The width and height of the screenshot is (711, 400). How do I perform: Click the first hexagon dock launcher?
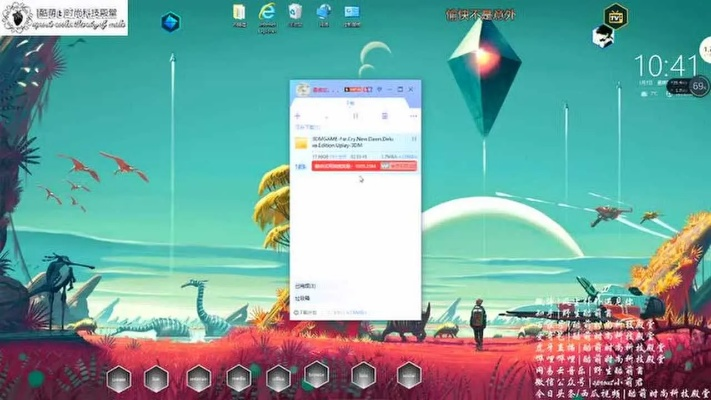point(119,378)
